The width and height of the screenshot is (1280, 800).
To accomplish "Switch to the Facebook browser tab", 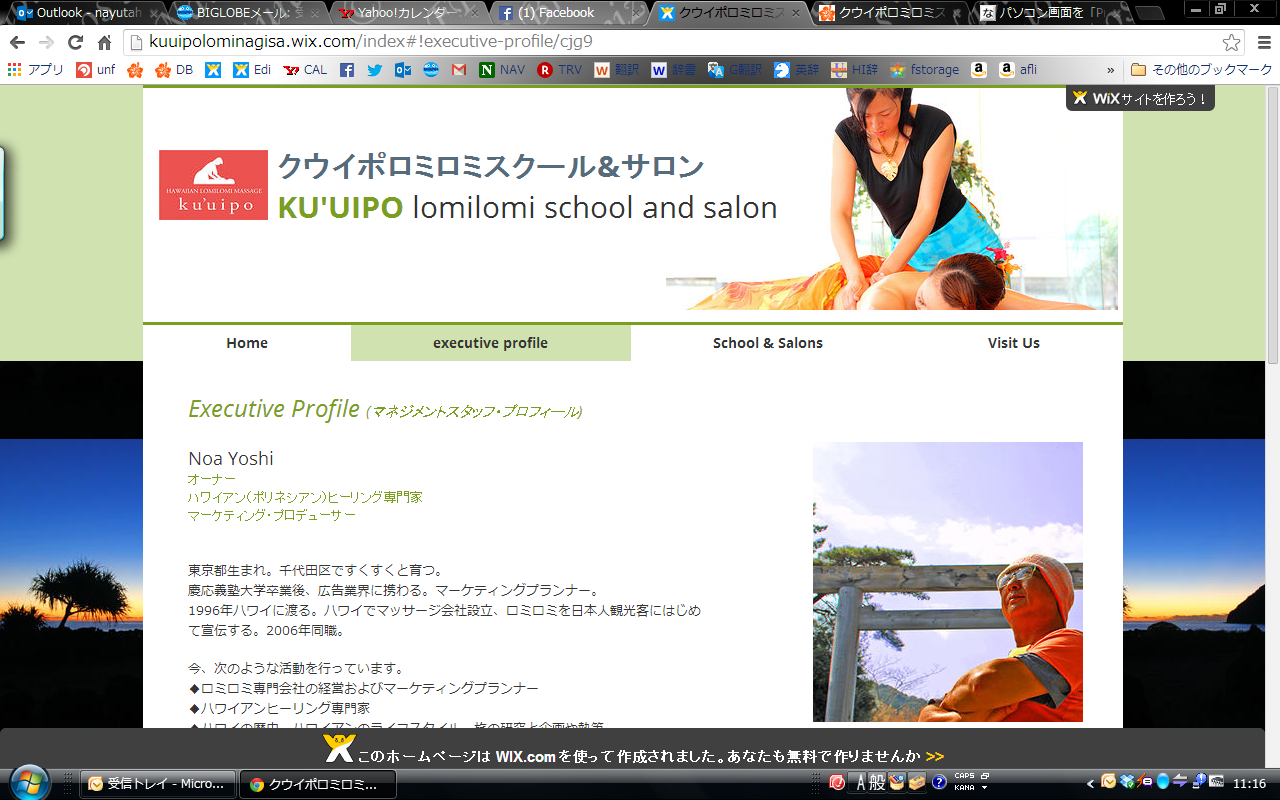I will coord(567,13).
